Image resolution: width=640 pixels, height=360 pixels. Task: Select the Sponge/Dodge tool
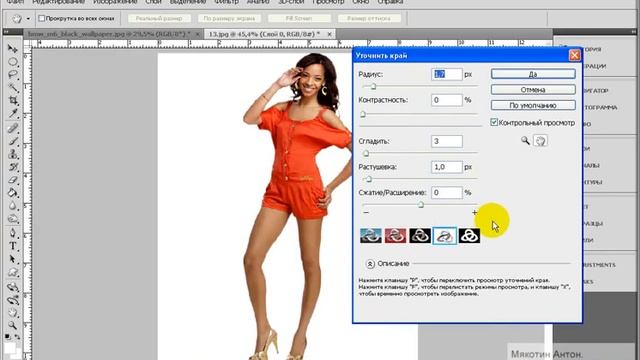point(13,219)
